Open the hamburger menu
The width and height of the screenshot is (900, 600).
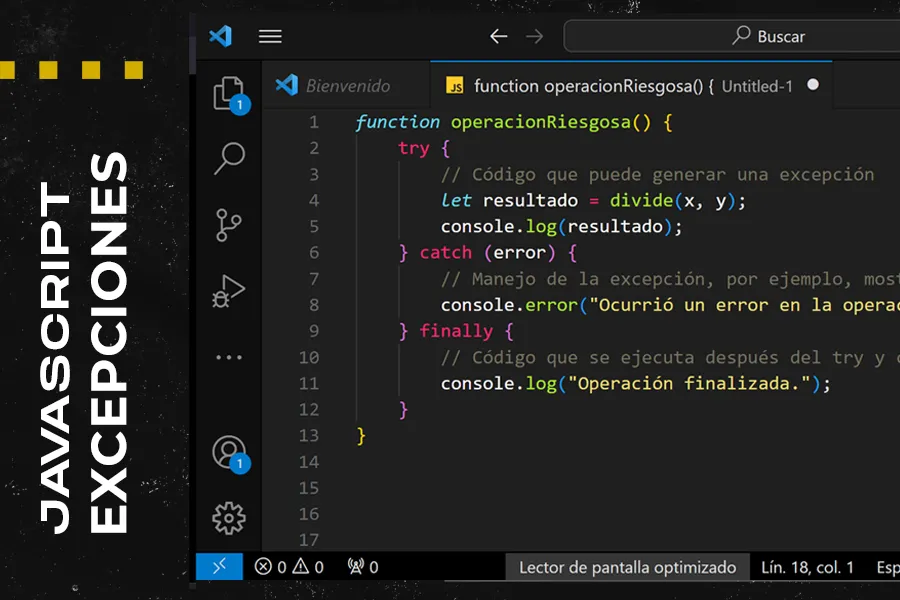coord(270,36)
